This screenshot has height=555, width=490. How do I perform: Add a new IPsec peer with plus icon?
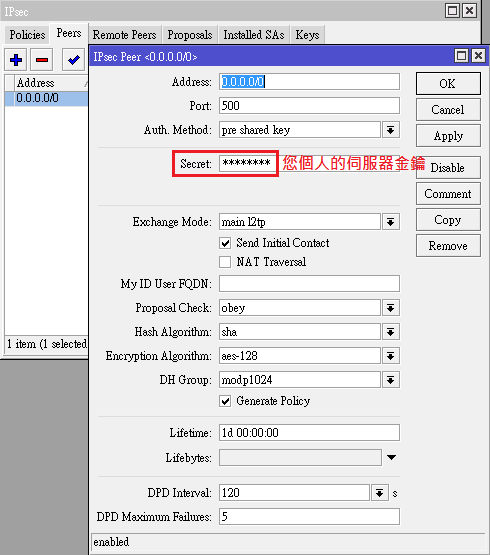click(x=16, y=60)
